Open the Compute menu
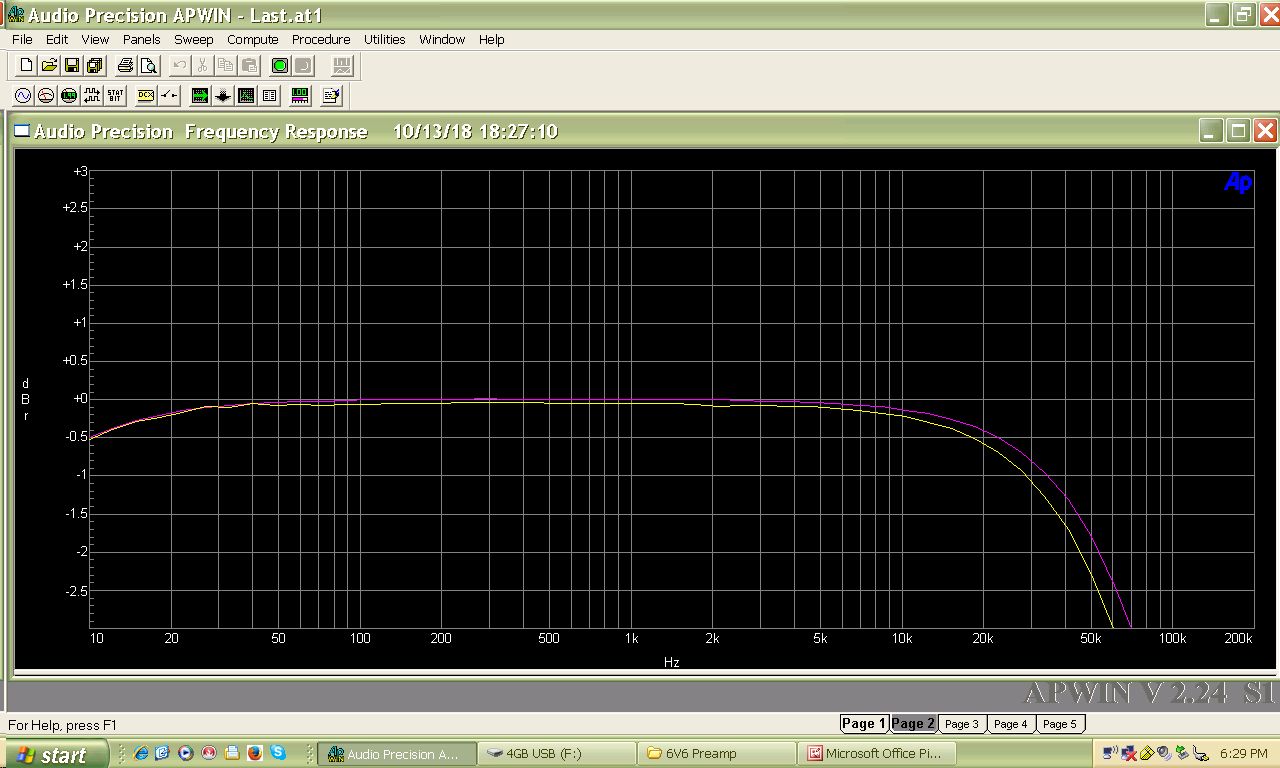The height and width of the screenshot is (768, 1280). tap(253, 40)
